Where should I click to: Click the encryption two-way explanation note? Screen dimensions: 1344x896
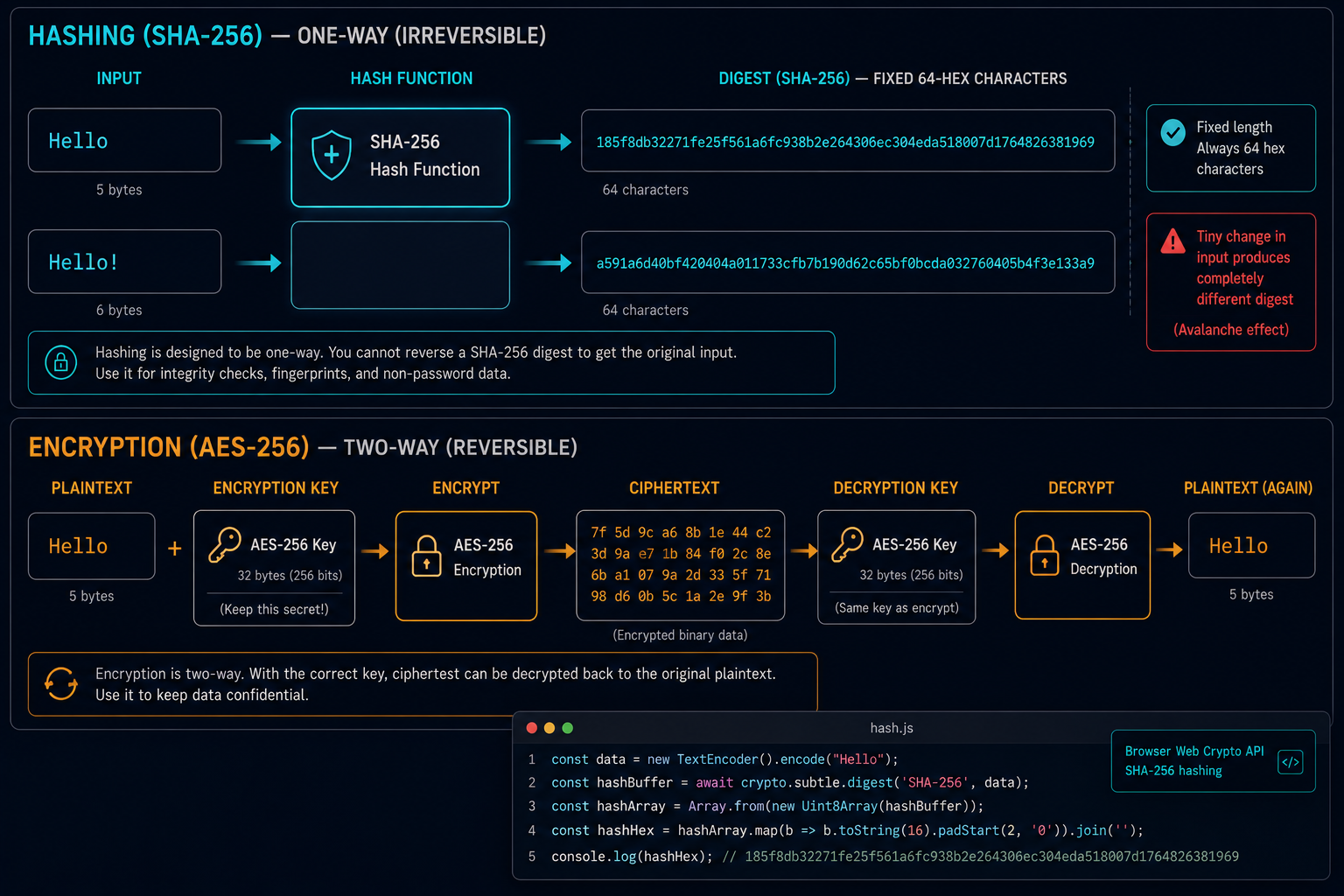pos(423,684)
